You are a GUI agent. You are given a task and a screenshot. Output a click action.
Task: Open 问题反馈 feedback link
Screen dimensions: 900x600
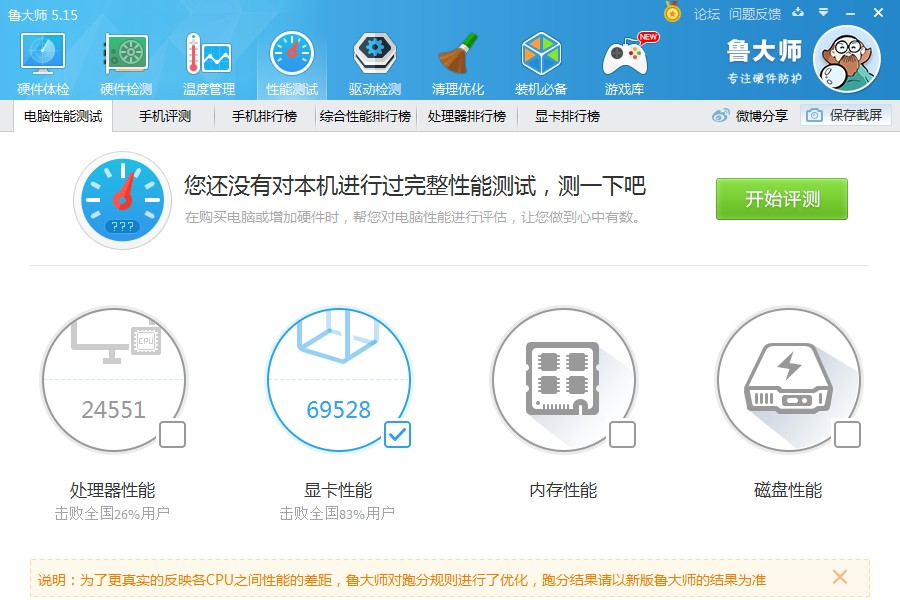755,14
